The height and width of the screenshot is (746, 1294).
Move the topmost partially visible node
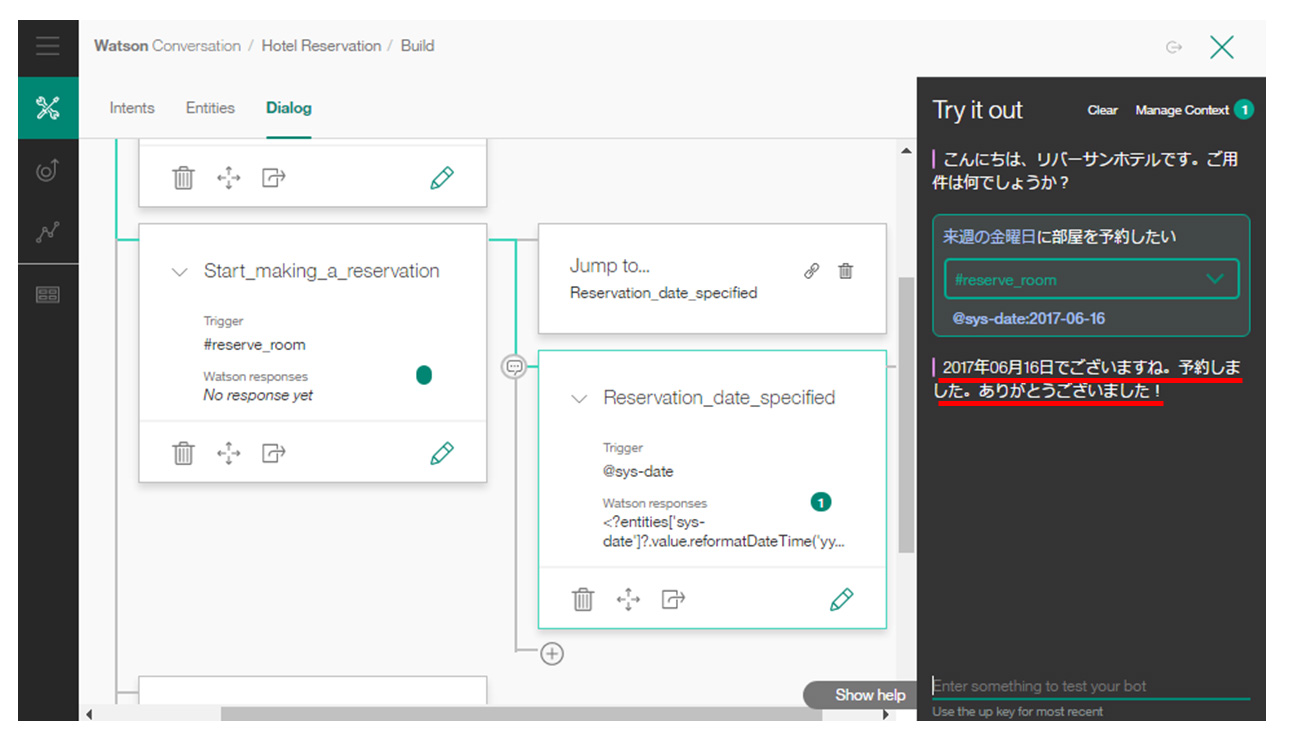coord(229,178)
